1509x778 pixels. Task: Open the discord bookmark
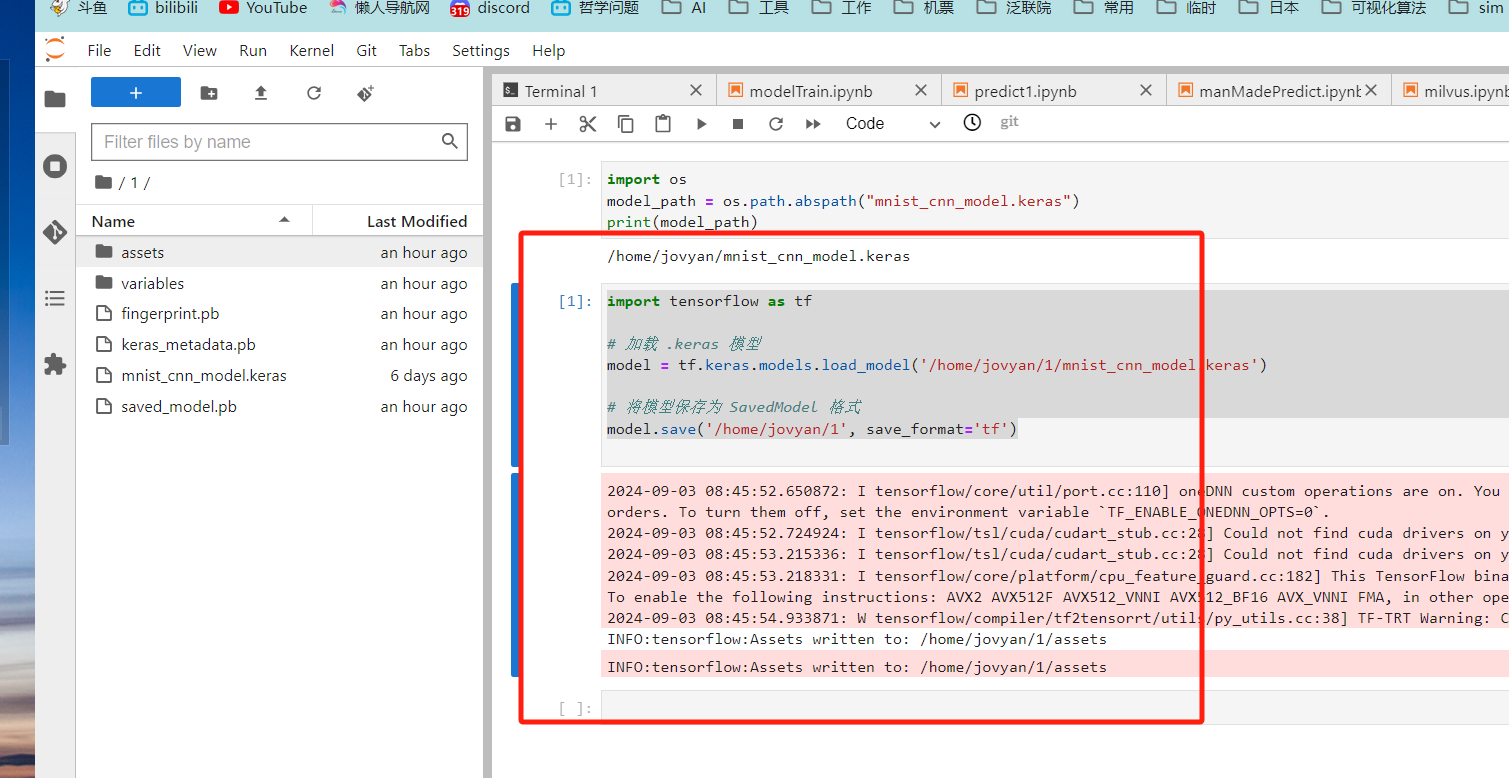[490, 8]
